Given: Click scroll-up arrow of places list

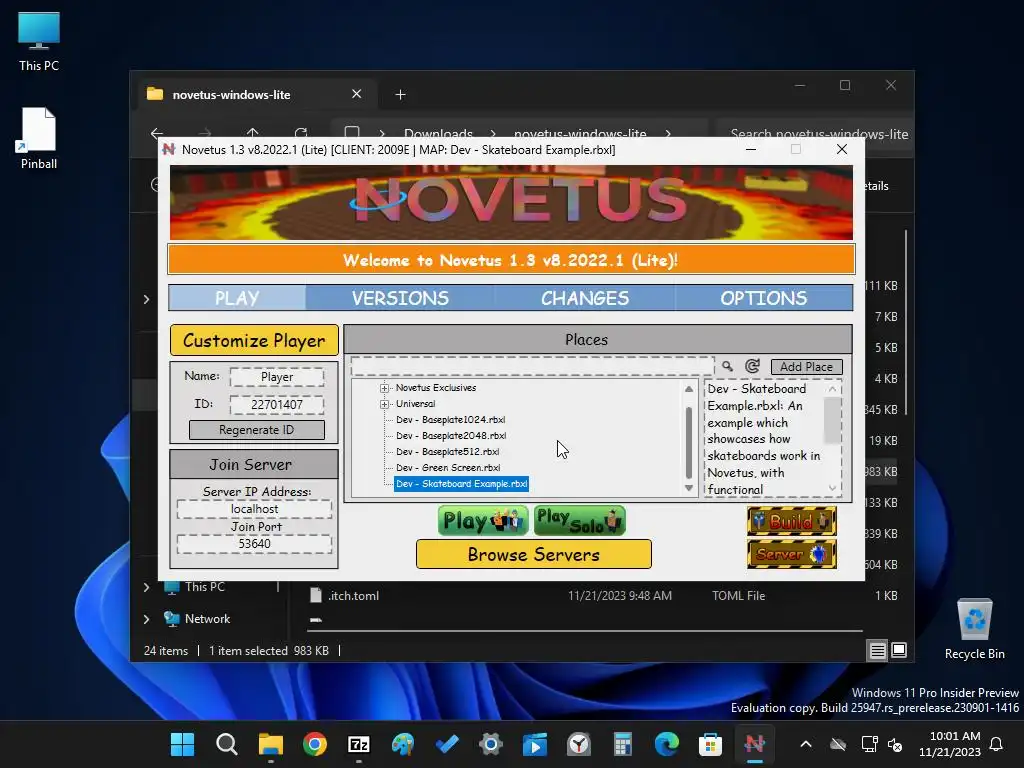Looking at the screenshot, I should (x=688, y=389).
